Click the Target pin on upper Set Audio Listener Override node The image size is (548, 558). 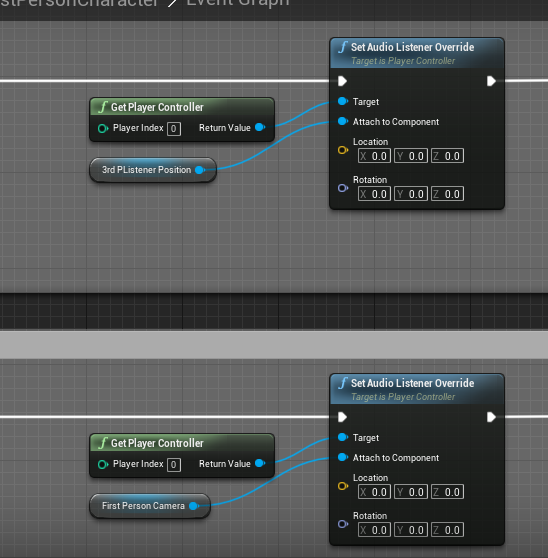coord(343,101)
